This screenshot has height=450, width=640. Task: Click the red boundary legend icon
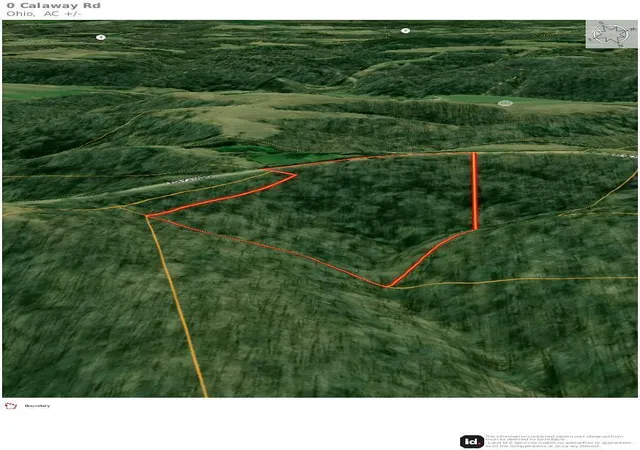11,405
